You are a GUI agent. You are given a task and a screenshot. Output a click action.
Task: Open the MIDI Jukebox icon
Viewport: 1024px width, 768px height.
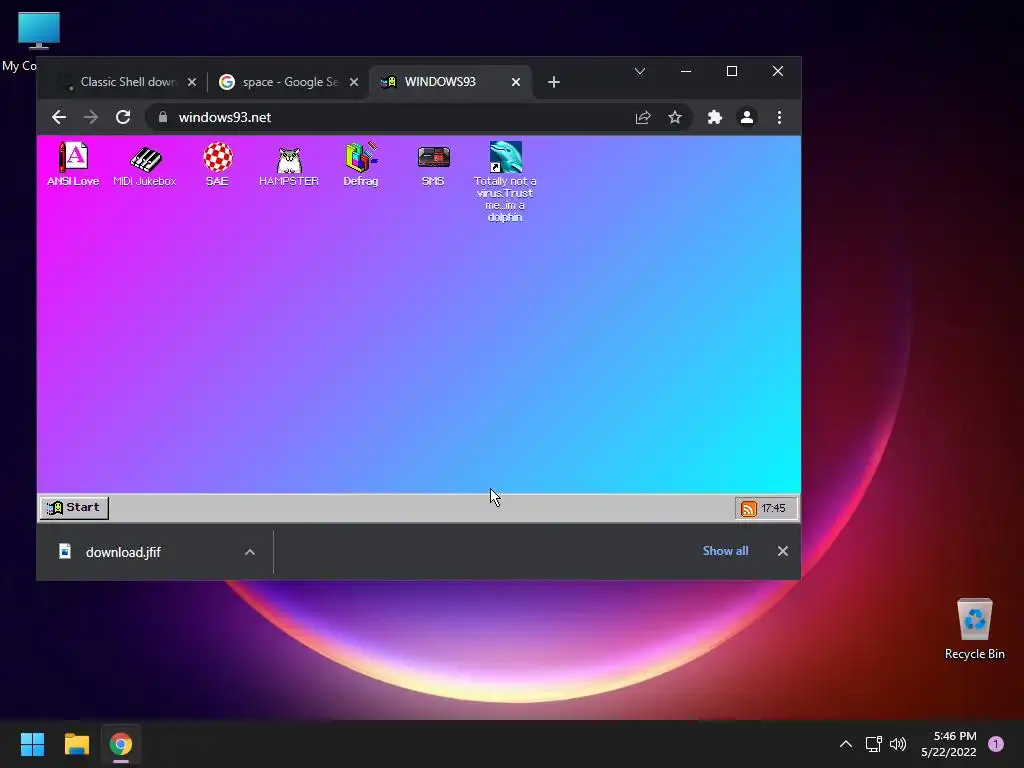pos(144,165)
